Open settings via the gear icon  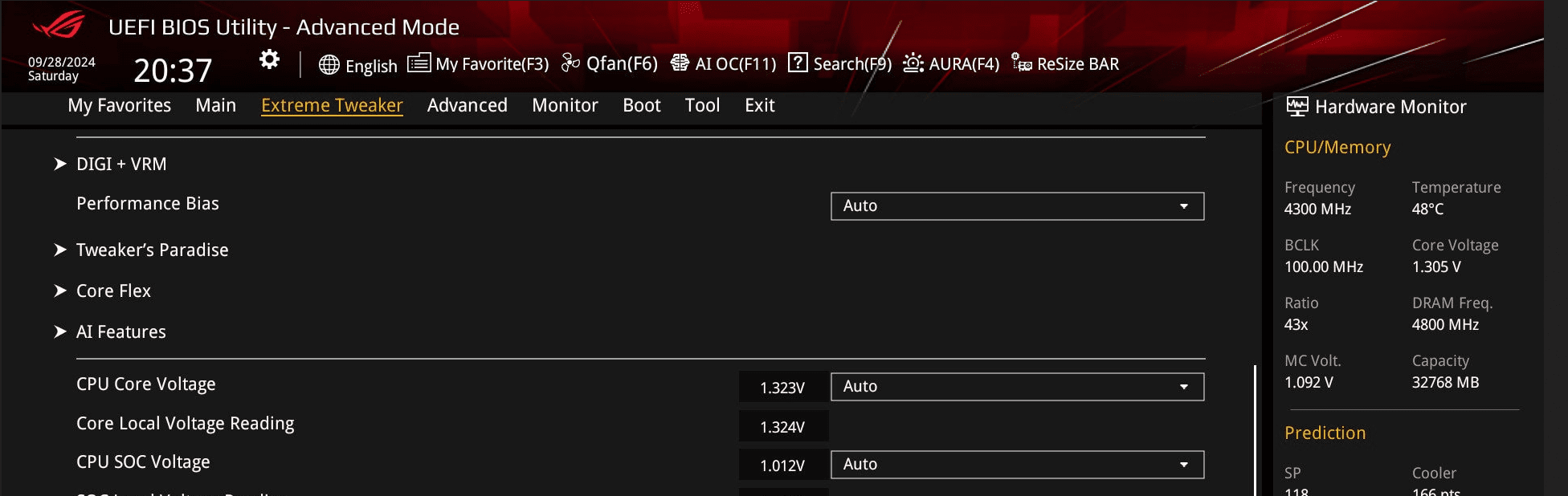coord(269,59)
